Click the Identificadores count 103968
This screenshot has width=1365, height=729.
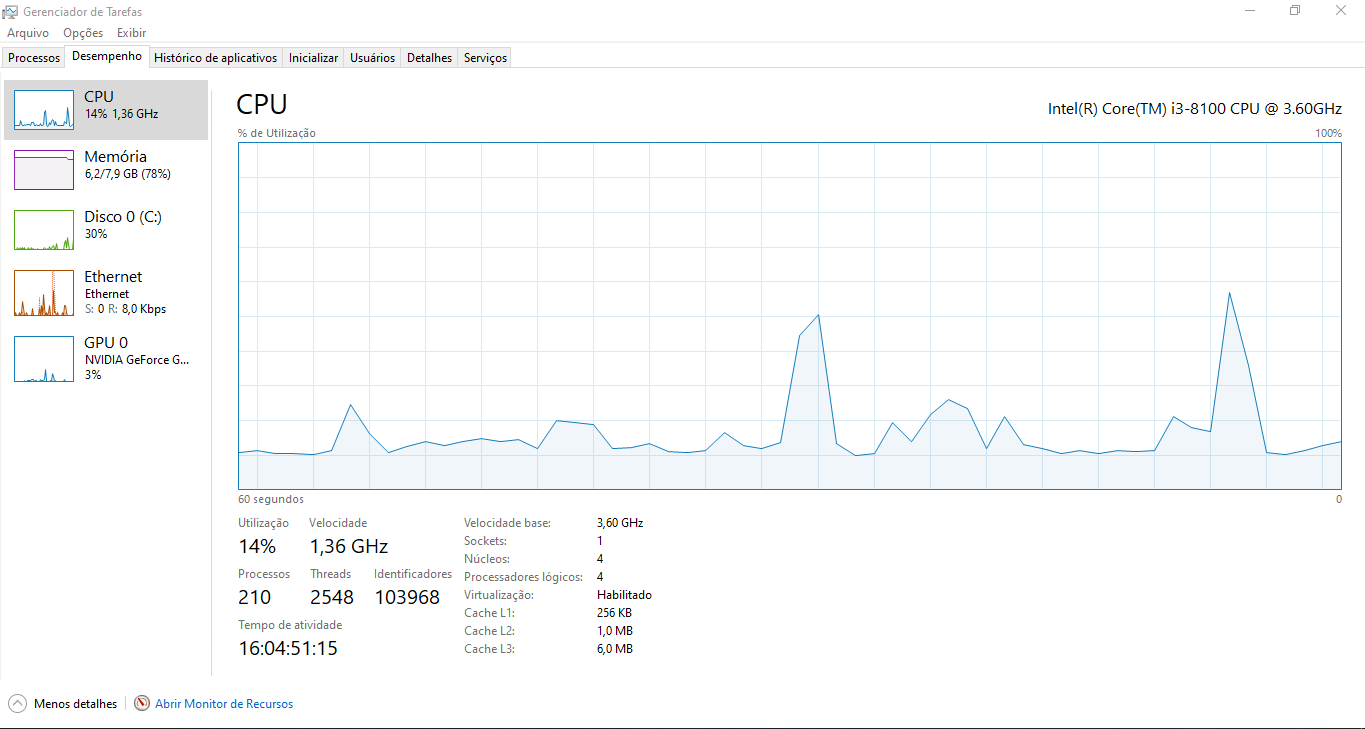[407, 597]
